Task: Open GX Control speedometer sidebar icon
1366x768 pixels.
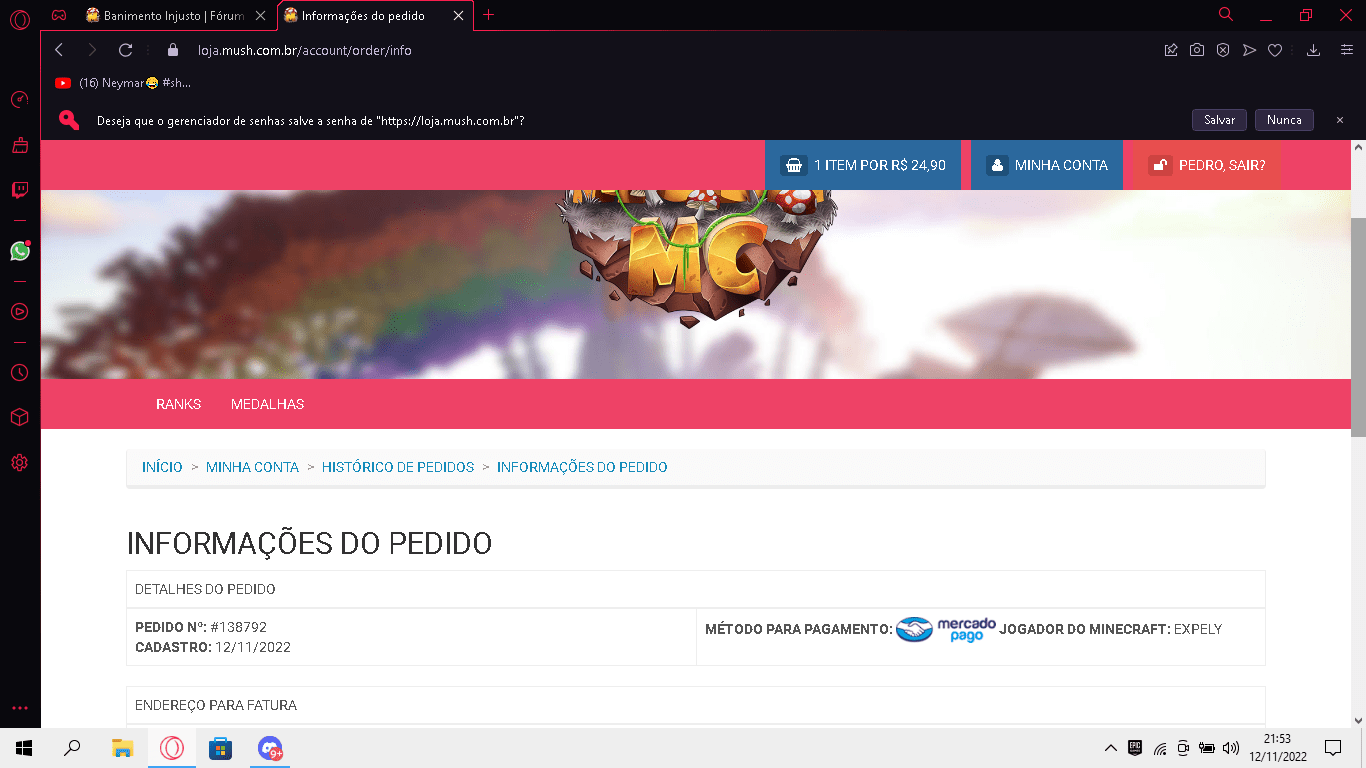Action: 19,99
